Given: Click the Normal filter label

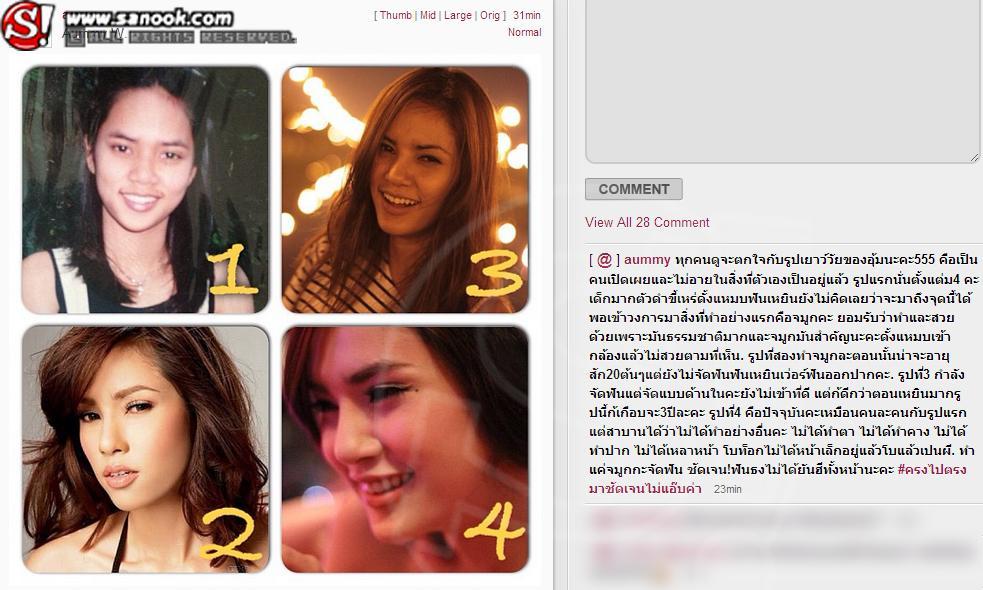Looking at the screenshot, I should tap(525, 32).
